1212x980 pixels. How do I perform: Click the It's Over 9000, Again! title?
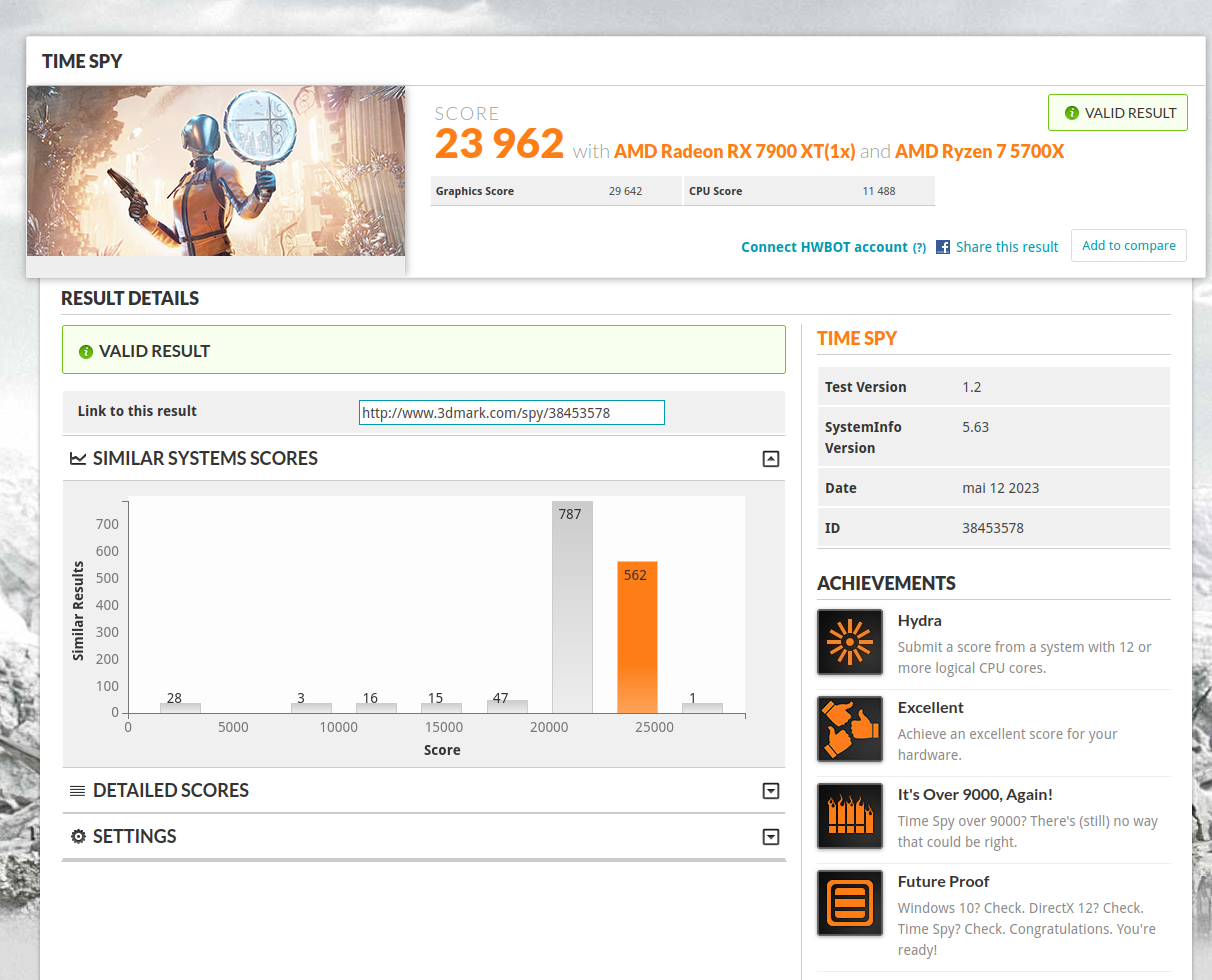(x=975, y=795)
